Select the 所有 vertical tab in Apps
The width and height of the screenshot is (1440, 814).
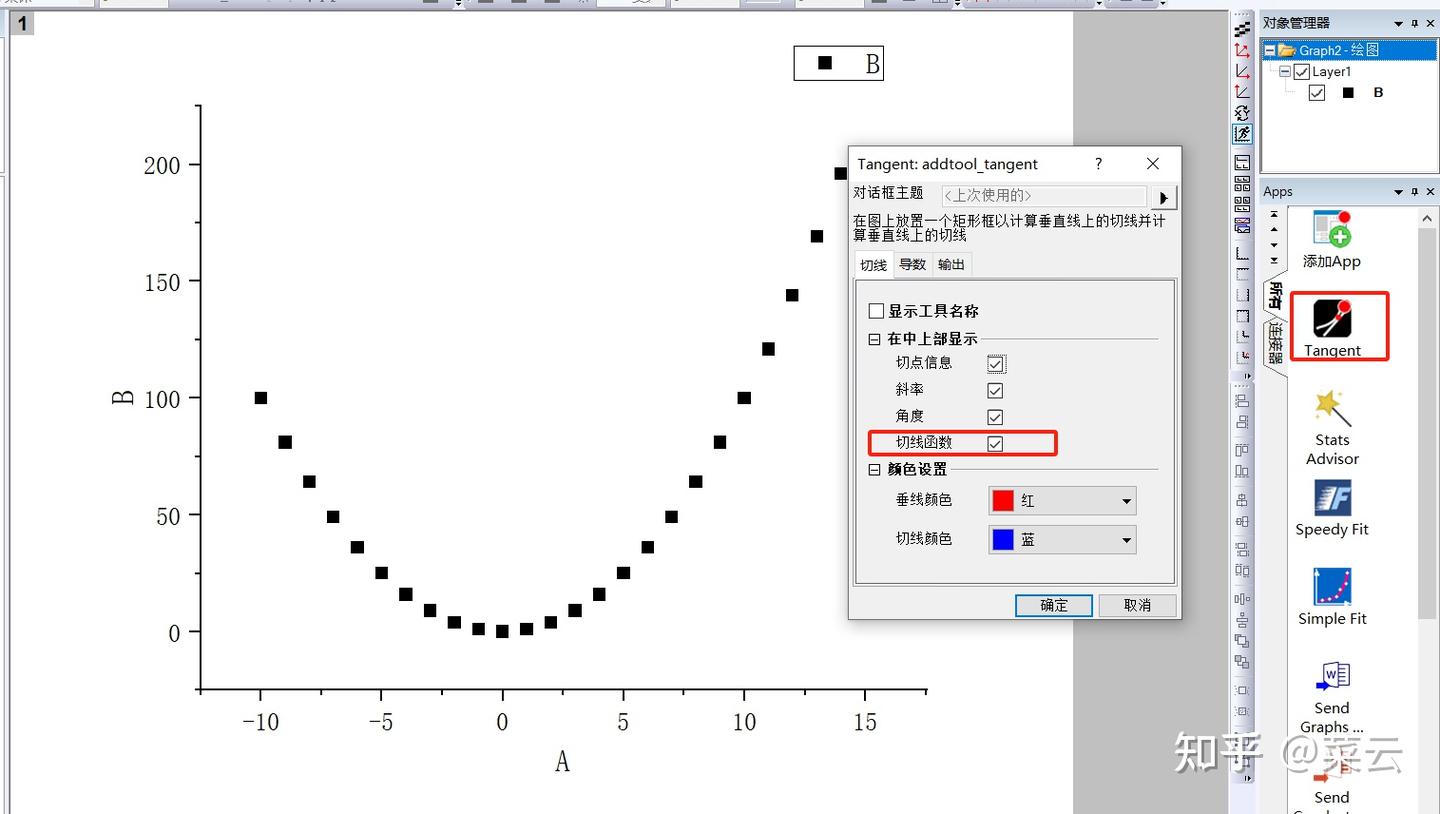[1275, 295]
